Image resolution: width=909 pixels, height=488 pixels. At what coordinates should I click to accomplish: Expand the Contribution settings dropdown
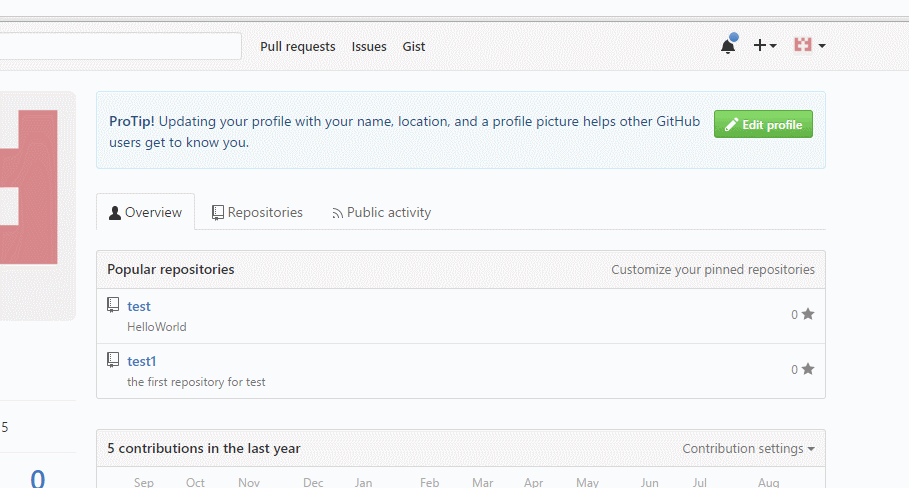[x=748, y=449]
